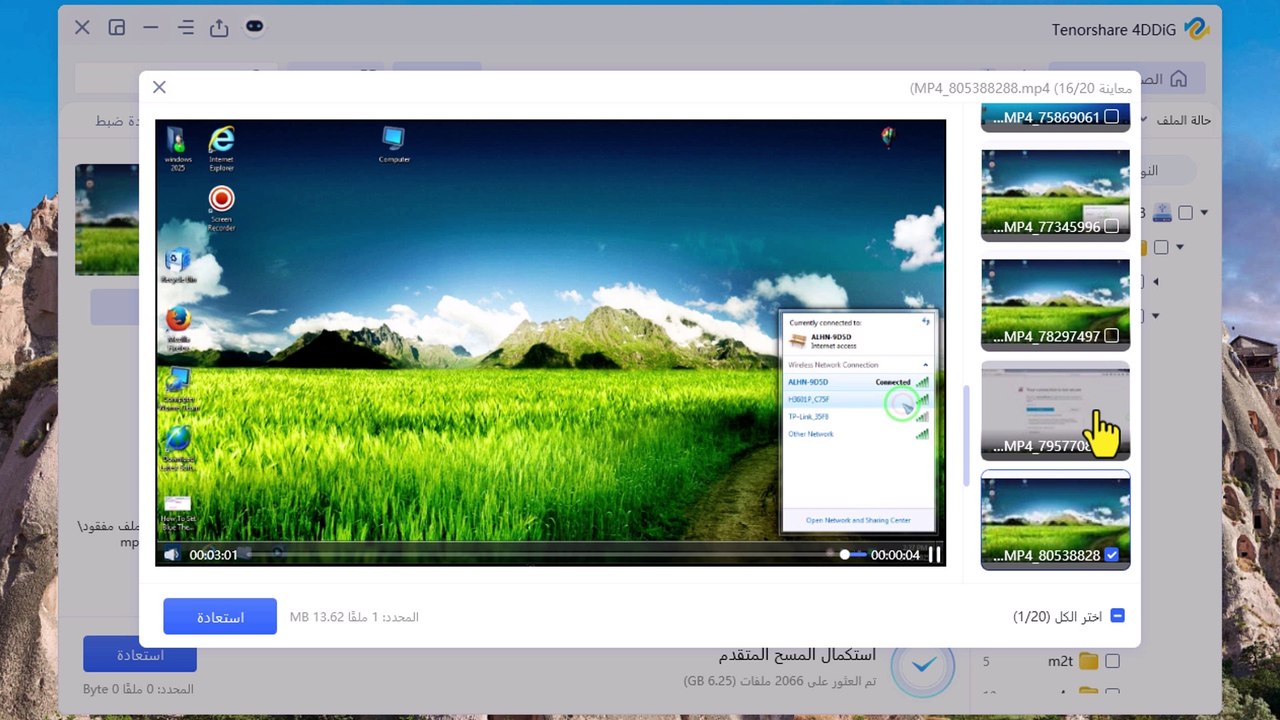Check the m2t folder checkbox
Screen dimensions: 1280x720
[x=1112, y=661]
